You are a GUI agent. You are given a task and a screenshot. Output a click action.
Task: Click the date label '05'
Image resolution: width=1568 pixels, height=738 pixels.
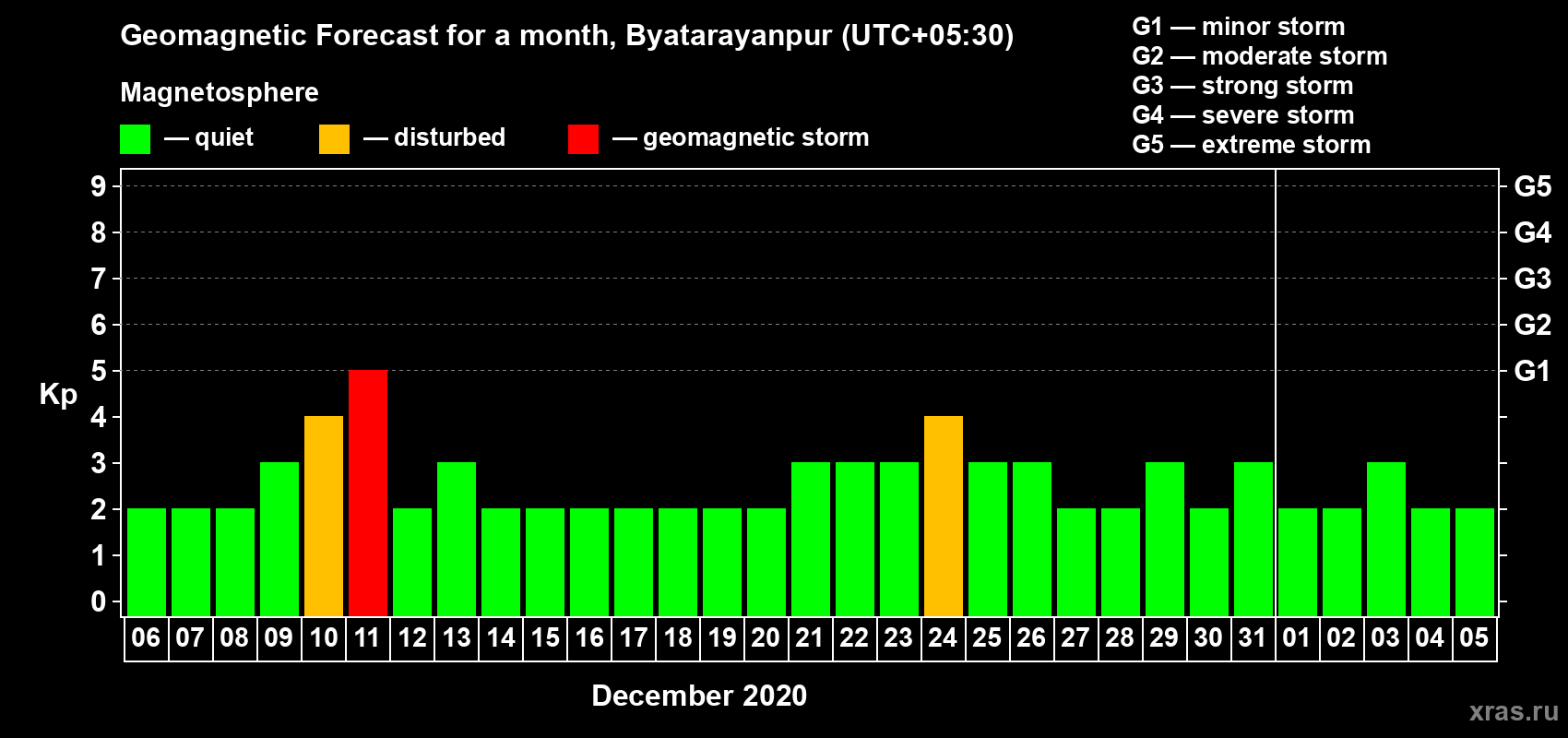tap(1474, 637)
